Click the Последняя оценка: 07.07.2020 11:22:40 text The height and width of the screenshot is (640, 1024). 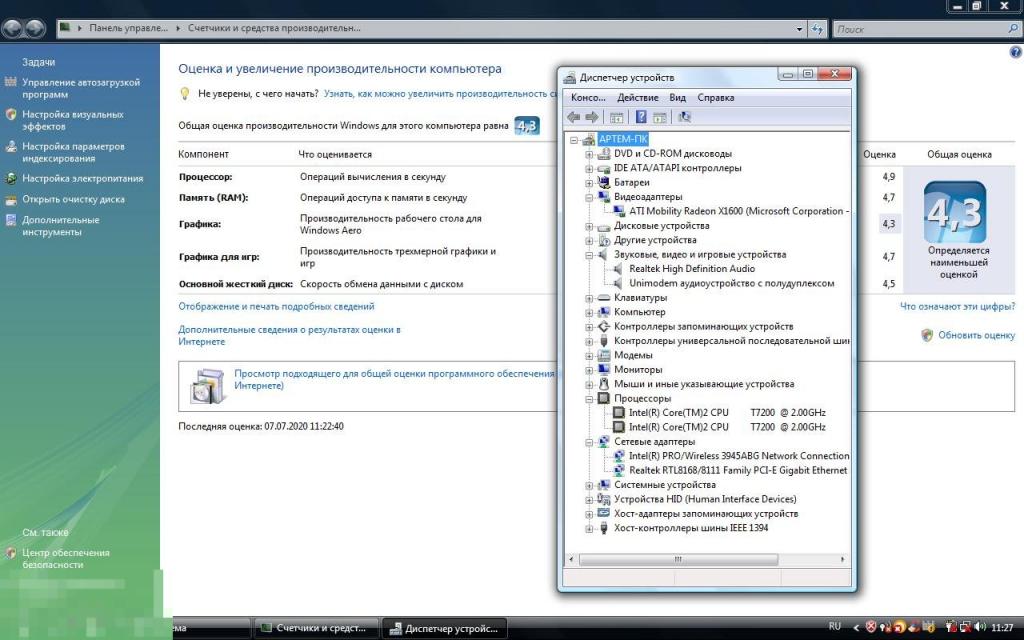261,426
